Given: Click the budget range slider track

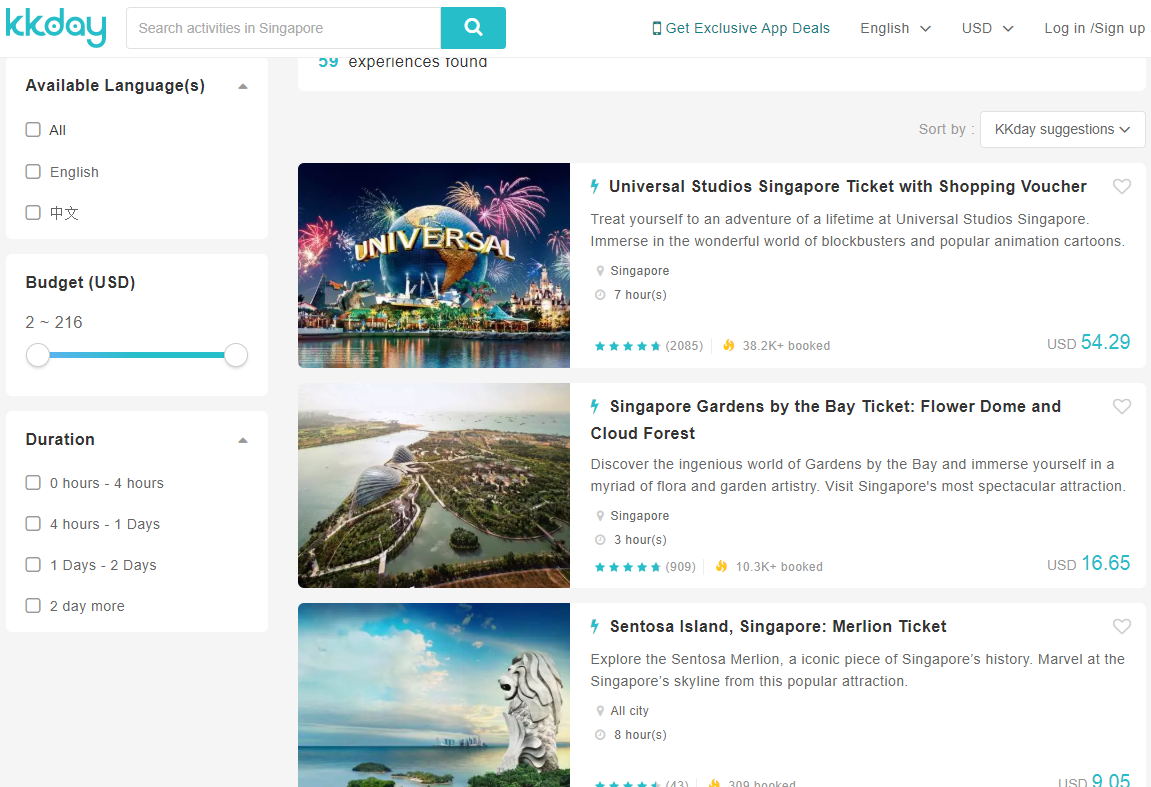Looking at the screenshot, I should (137, 355).
